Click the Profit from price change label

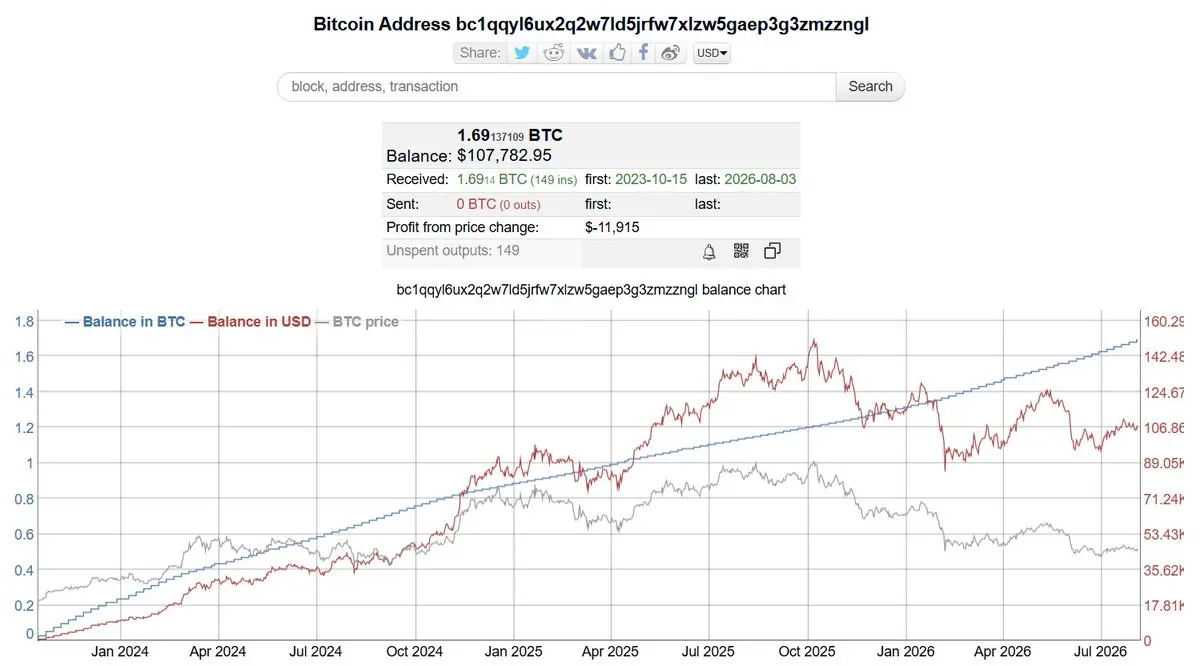462,227
